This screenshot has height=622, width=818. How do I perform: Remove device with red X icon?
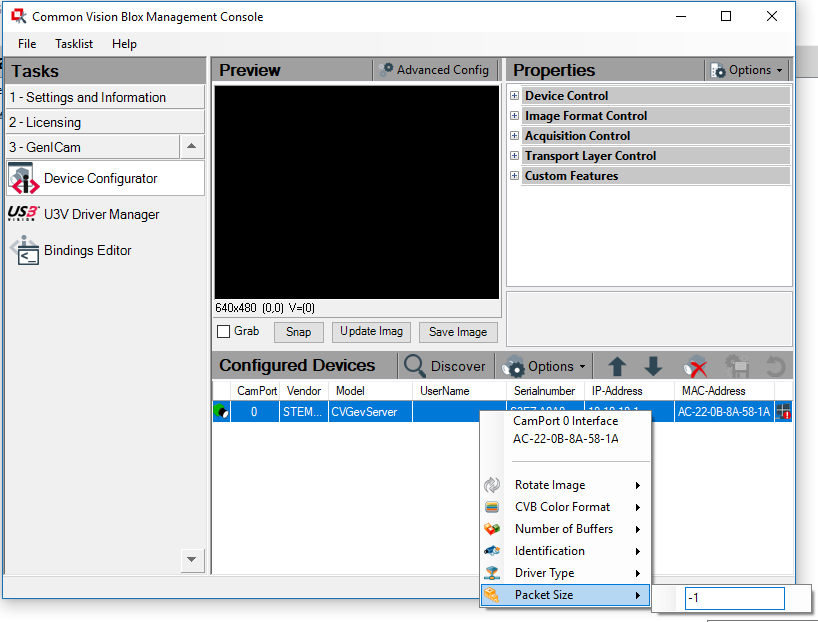point(695,366)
